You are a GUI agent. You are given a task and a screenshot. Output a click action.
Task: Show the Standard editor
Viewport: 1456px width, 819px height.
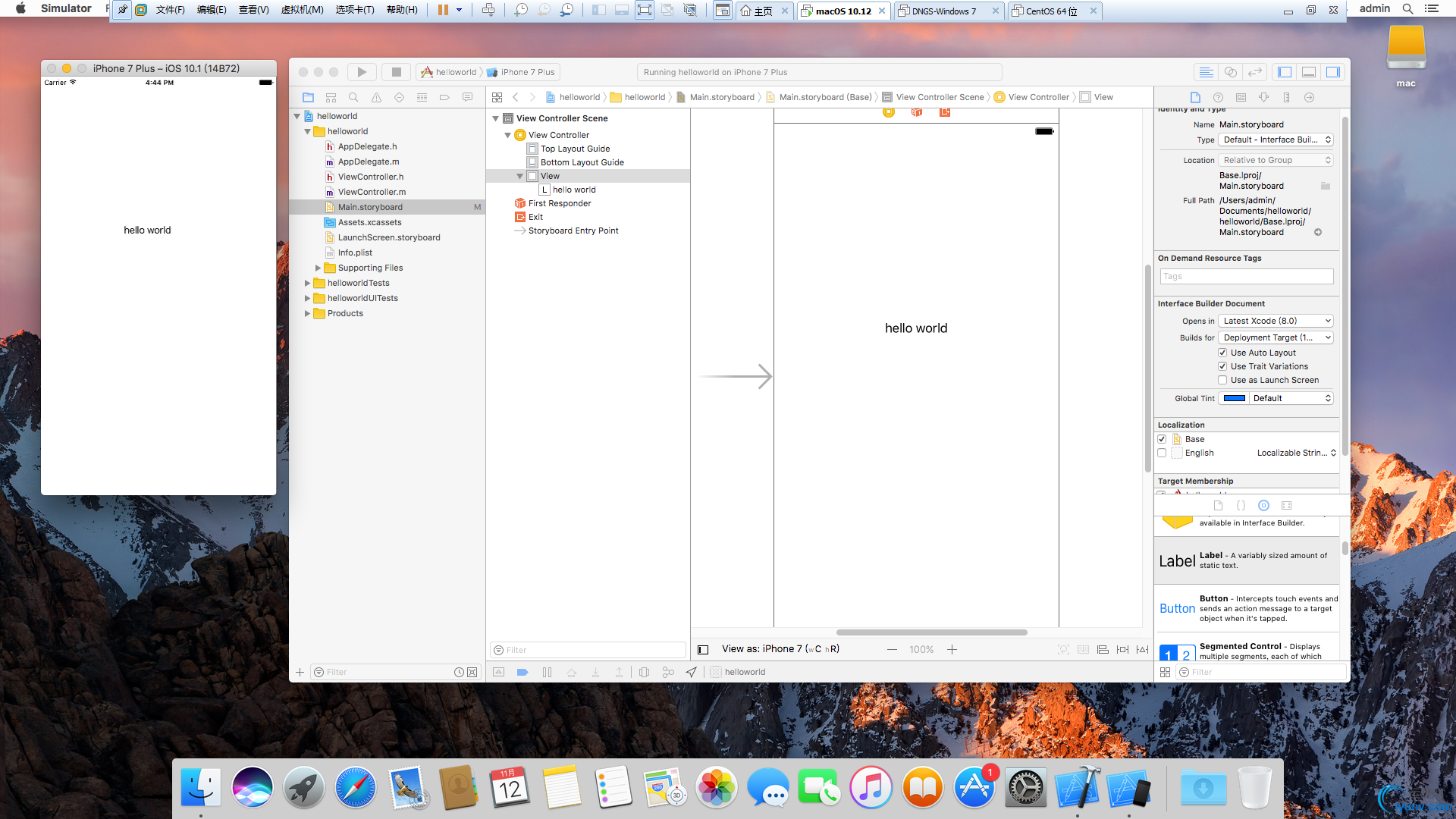1206,72
